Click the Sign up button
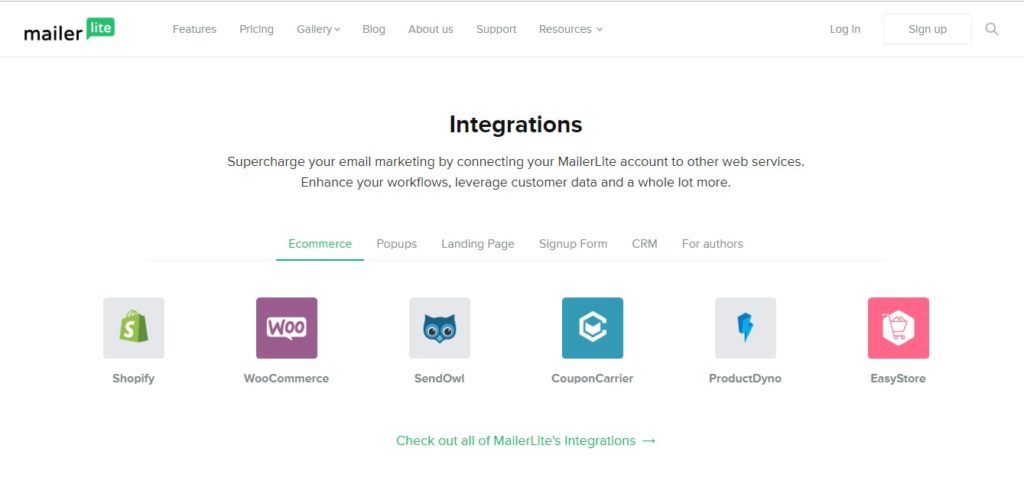This screenshot has width=1024, height=494. 927,29
